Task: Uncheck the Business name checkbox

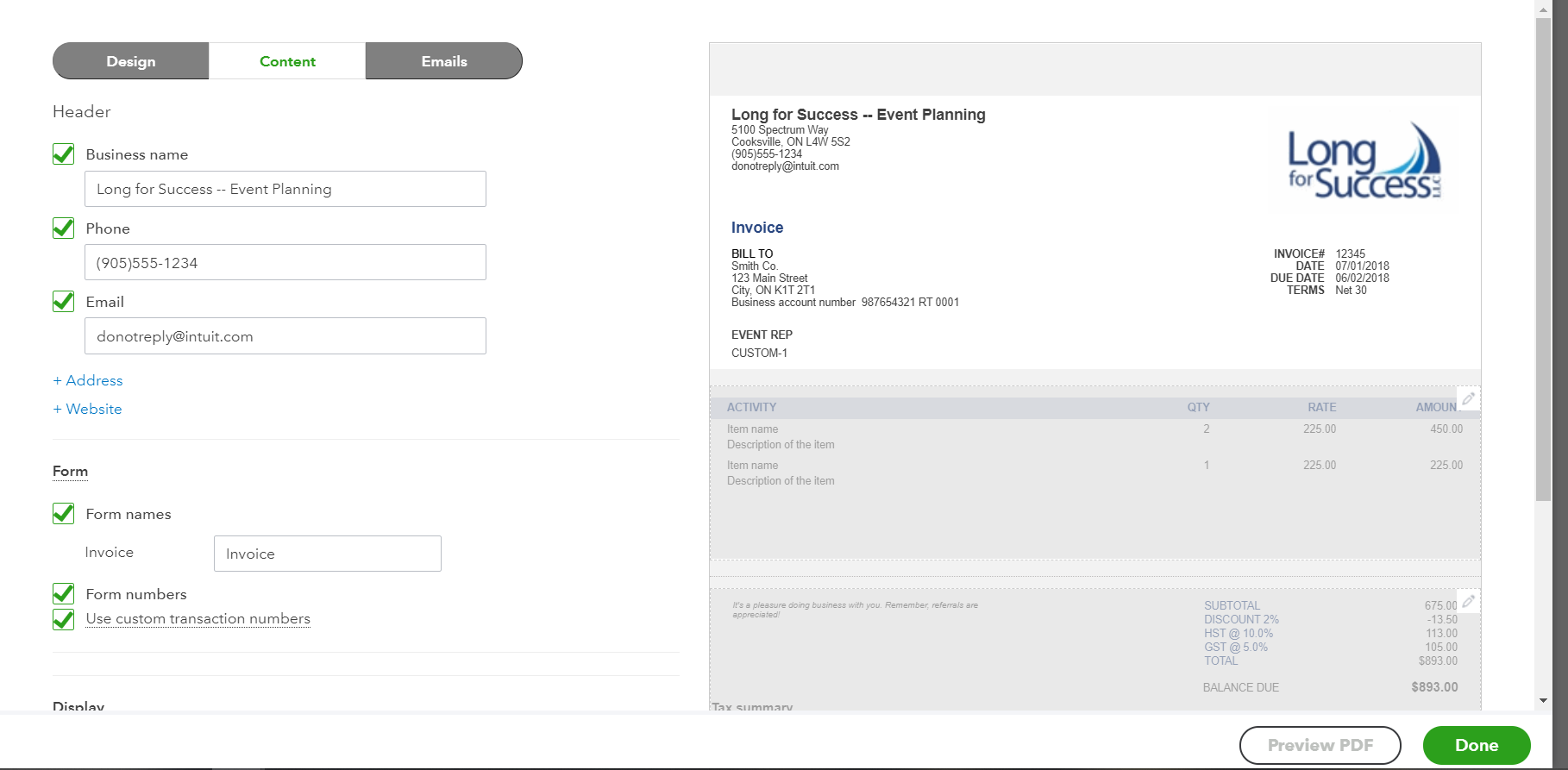Action: [x=64, y=154]
